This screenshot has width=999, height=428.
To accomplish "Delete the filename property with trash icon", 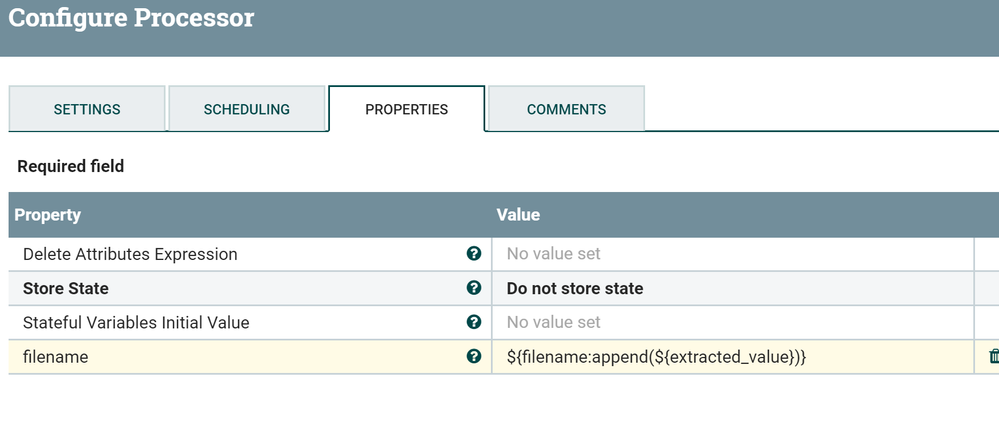I will pos(993,356).
